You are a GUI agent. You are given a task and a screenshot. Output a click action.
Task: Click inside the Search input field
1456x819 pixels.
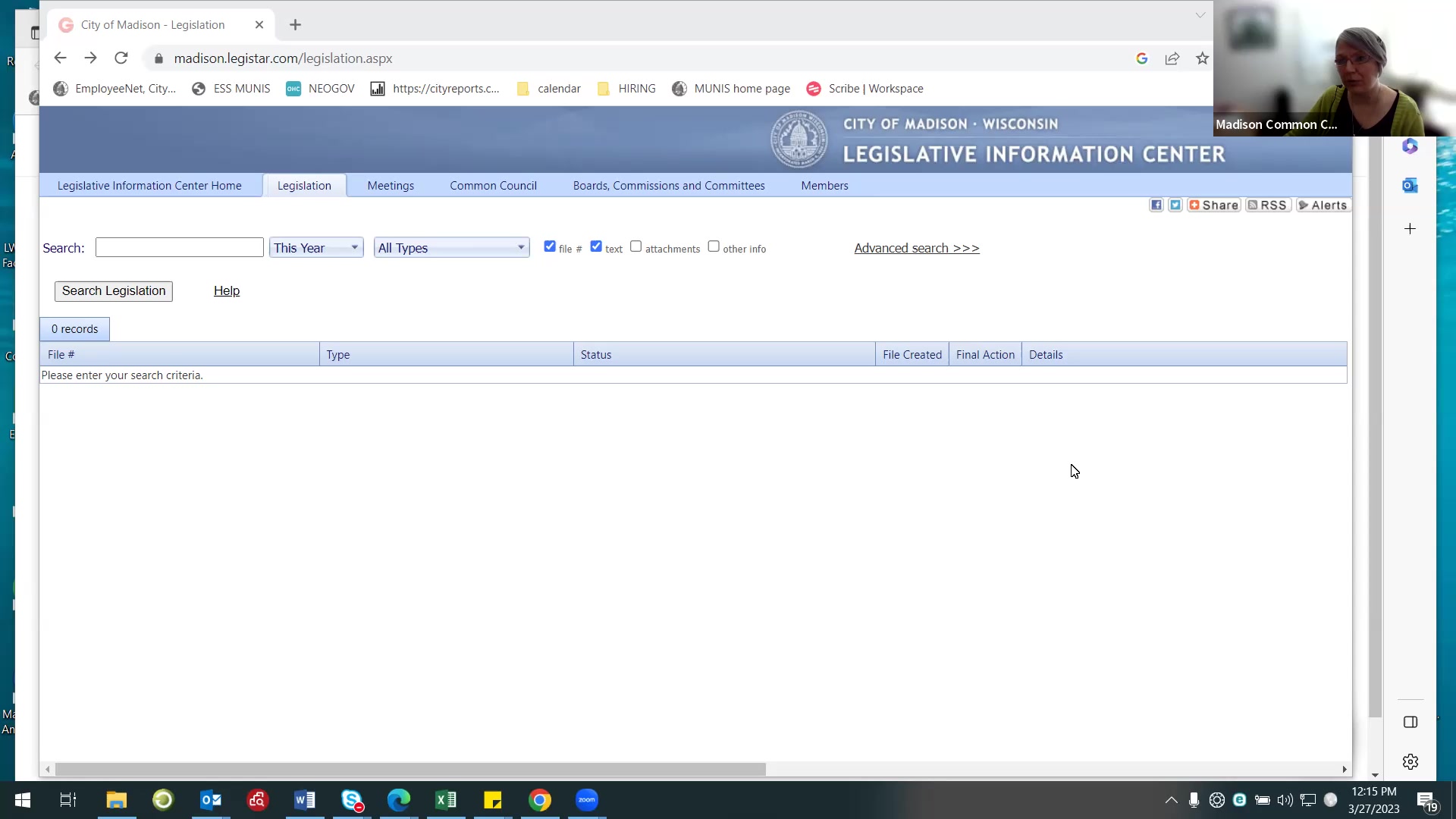click(179, 246)
